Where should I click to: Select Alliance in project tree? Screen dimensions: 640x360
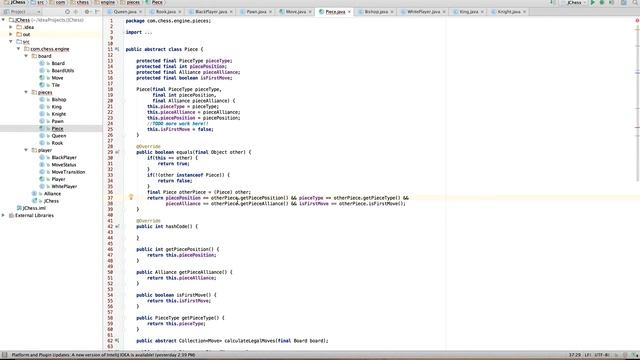(52, 193)
